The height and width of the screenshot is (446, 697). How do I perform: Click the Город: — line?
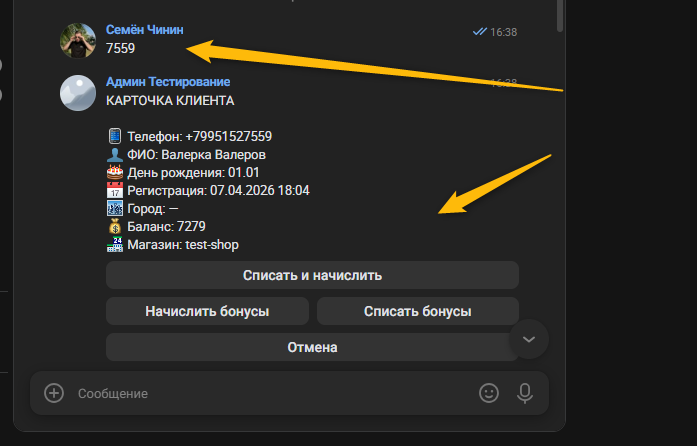click(153, 209)
